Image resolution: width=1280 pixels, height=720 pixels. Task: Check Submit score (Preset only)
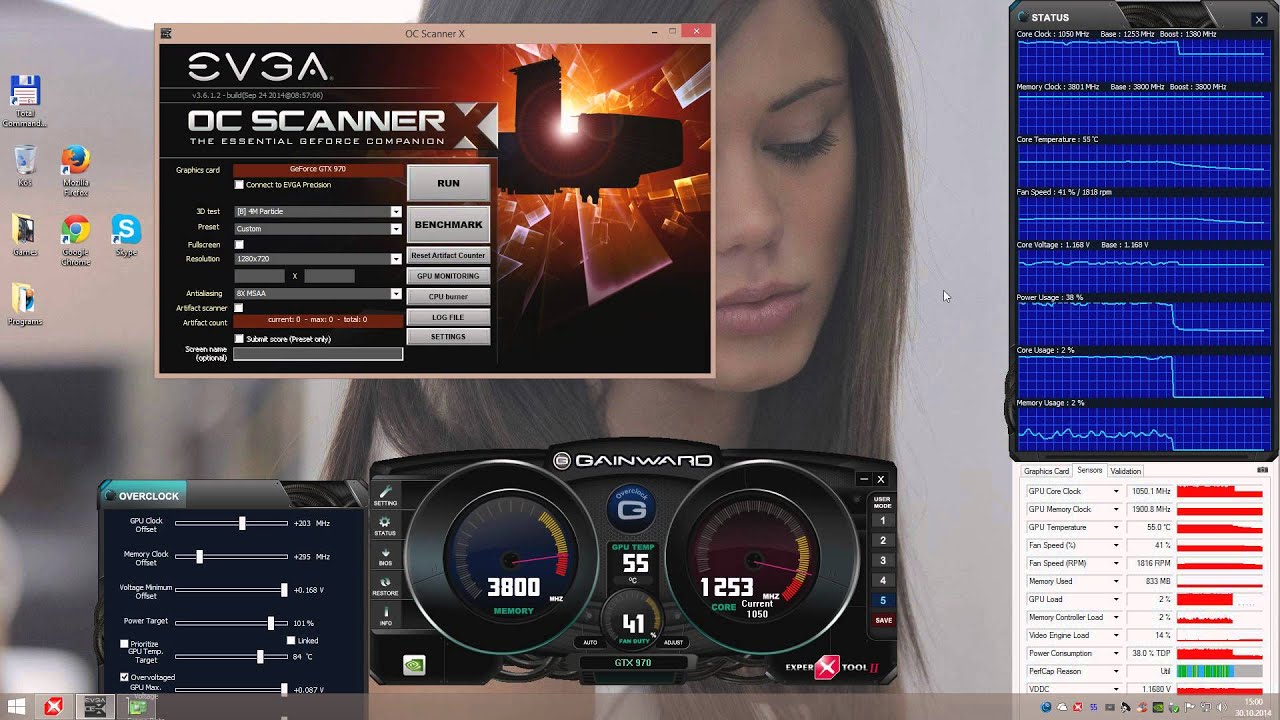239,339
